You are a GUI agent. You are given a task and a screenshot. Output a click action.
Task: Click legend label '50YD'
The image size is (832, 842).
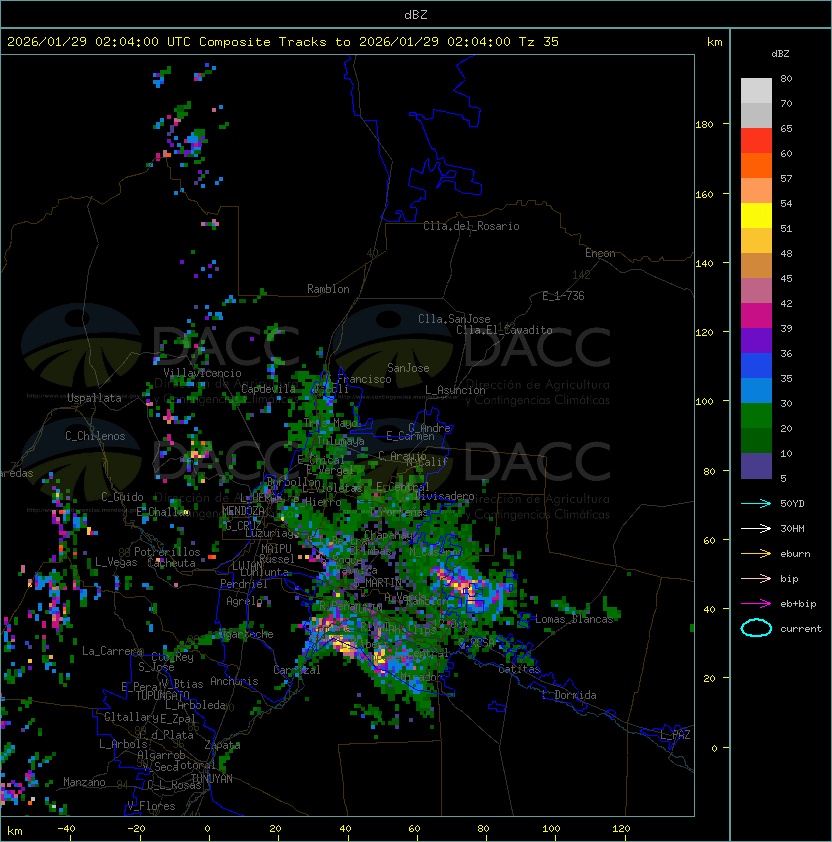792,504
